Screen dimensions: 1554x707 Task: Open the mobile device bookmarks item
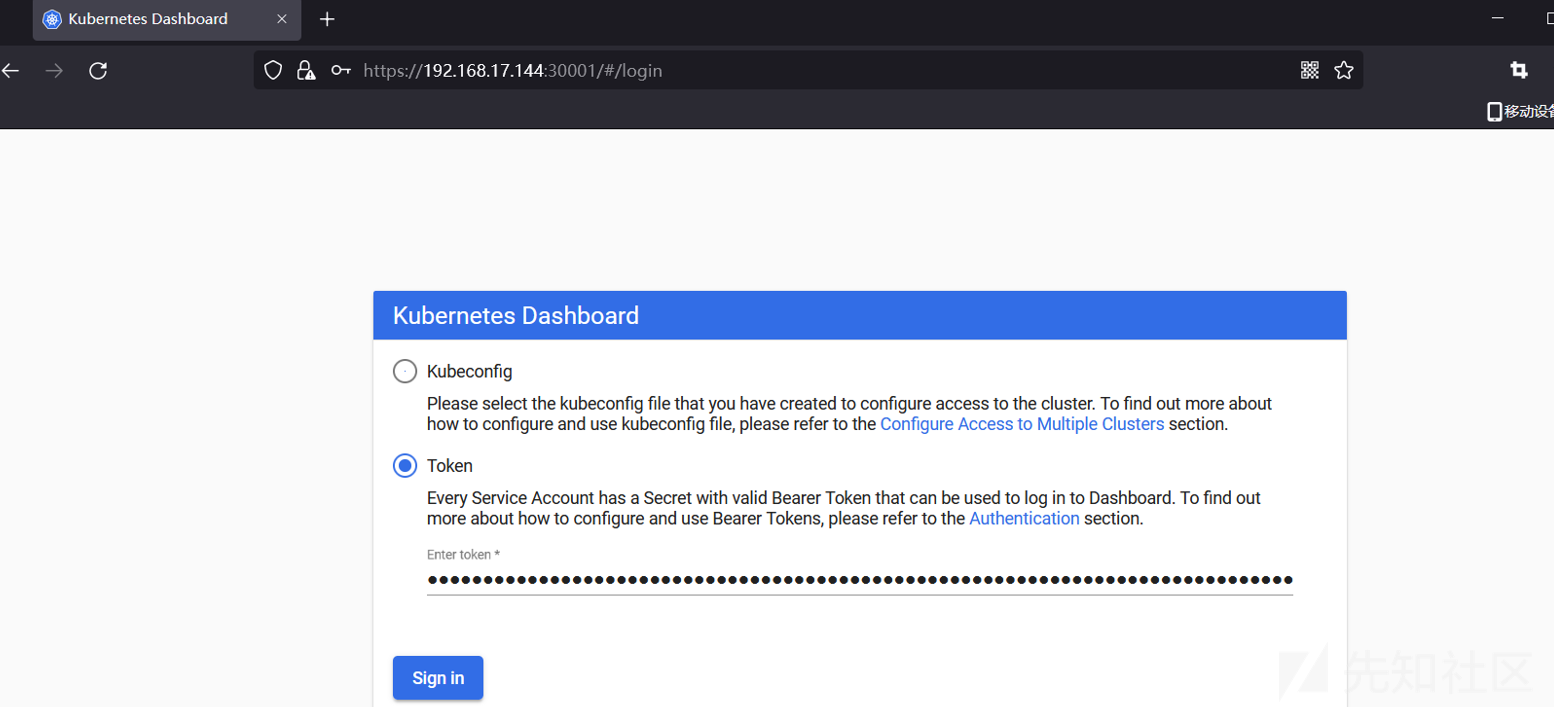click(1520, 111)
